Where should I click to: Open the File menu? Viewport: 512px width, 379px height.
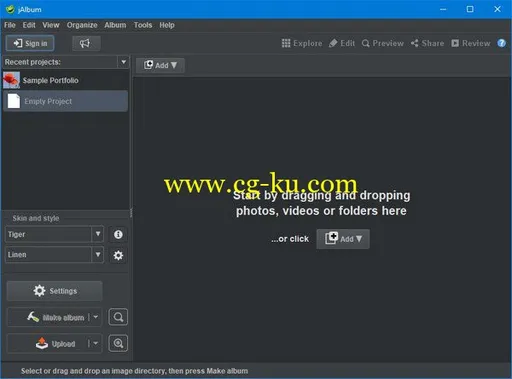coord(10,25)
